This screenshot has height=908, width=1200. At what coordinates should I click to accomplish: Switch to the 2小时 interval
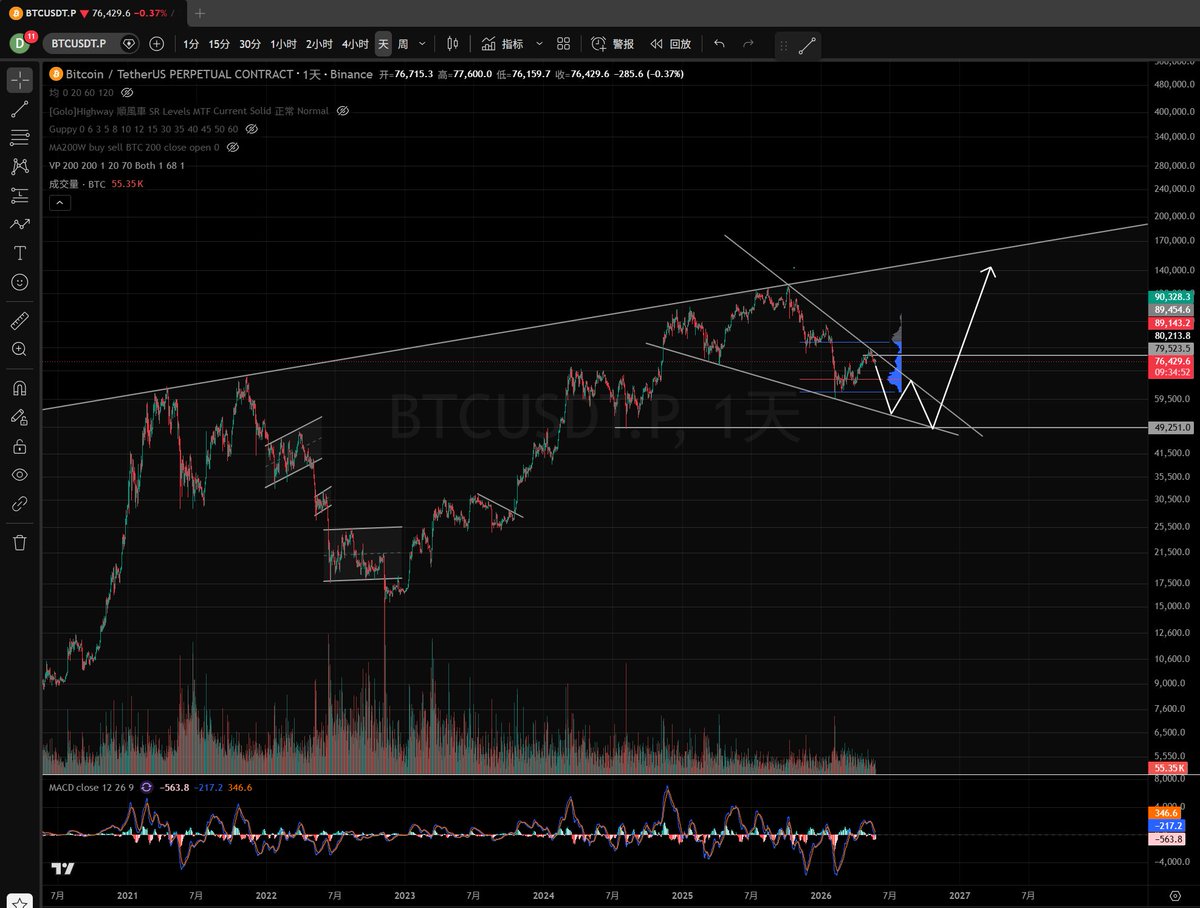pyautogui.click(x=319, y=44)
